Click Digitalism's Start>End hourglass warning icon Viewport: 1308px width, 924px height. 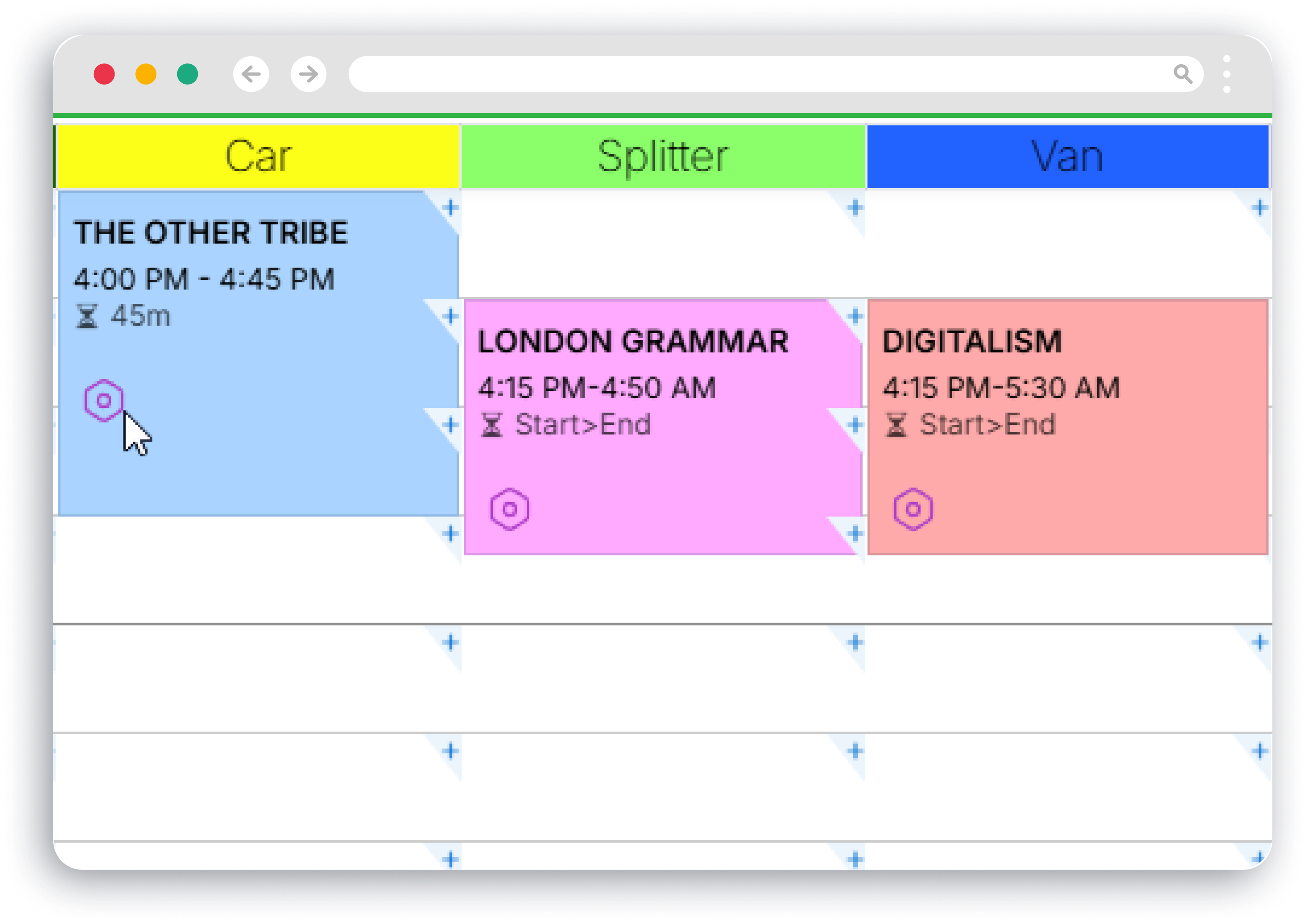pyautogui.click(x=896, y=425)
